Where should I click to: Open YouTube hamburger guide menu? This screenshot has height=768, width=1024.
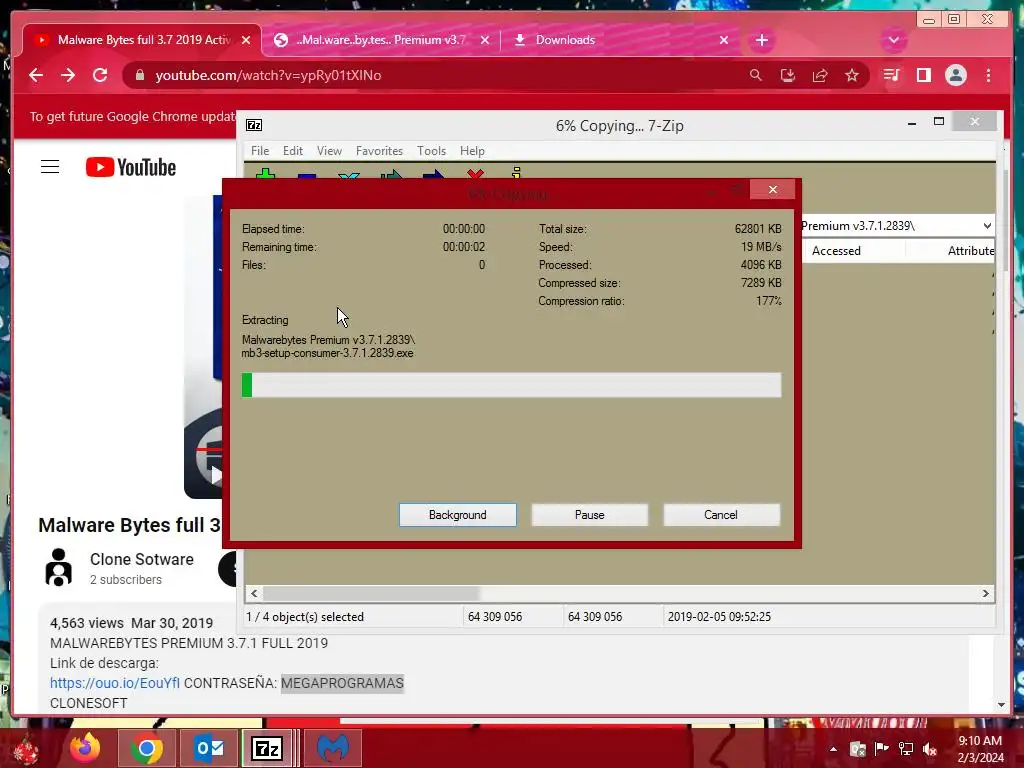[x=50, y=167]
